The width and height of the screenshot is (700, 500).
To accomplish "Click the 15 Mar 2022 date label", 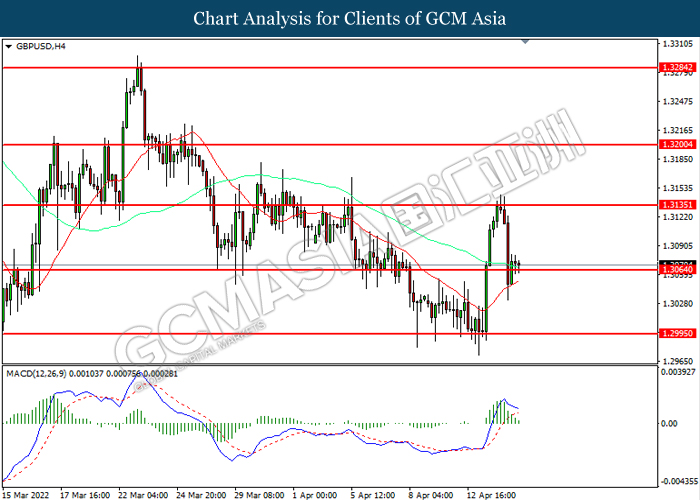I will tap(25, 495).
